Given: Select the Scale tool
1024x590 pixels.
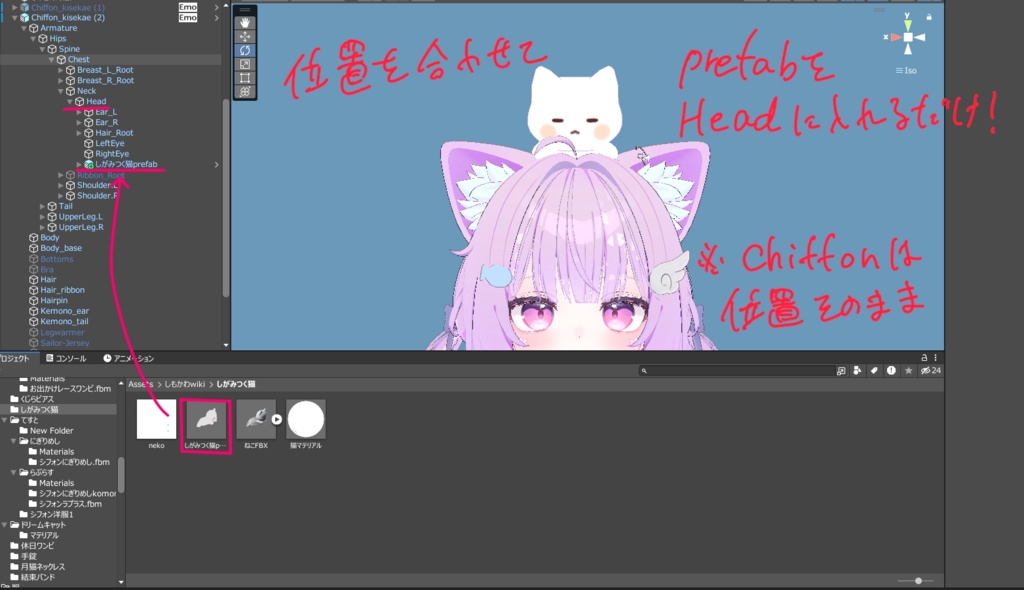Looking at the screenshot, I should (x=245, y=64).
